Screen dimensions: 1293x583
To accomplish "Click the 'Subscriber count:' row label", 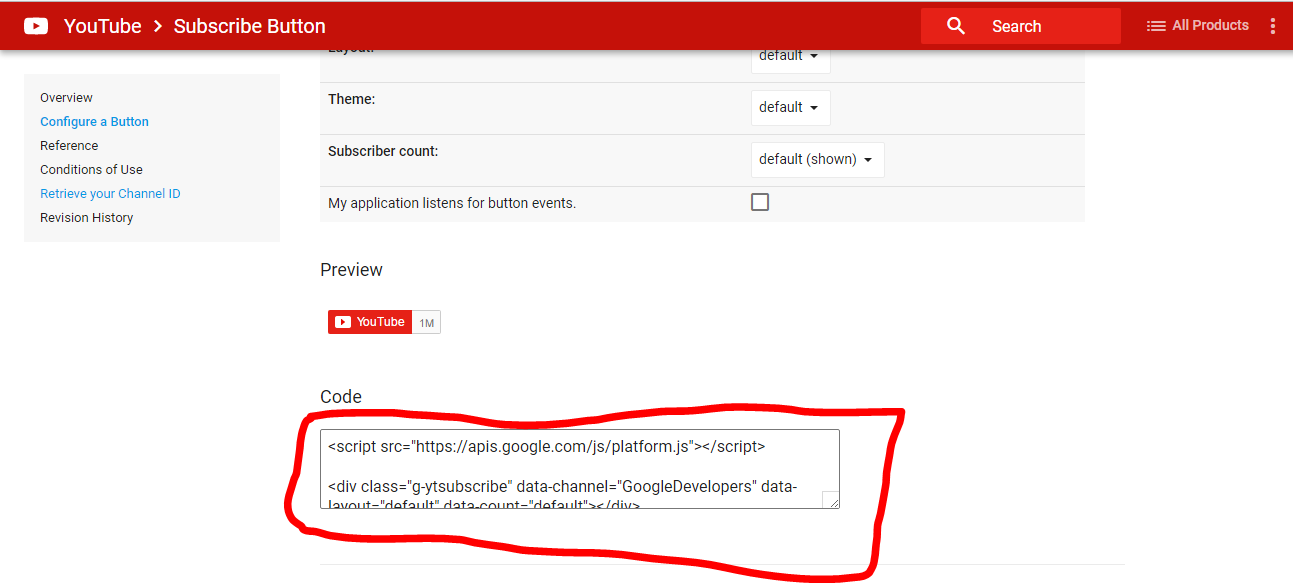I will tap(383, 151).
